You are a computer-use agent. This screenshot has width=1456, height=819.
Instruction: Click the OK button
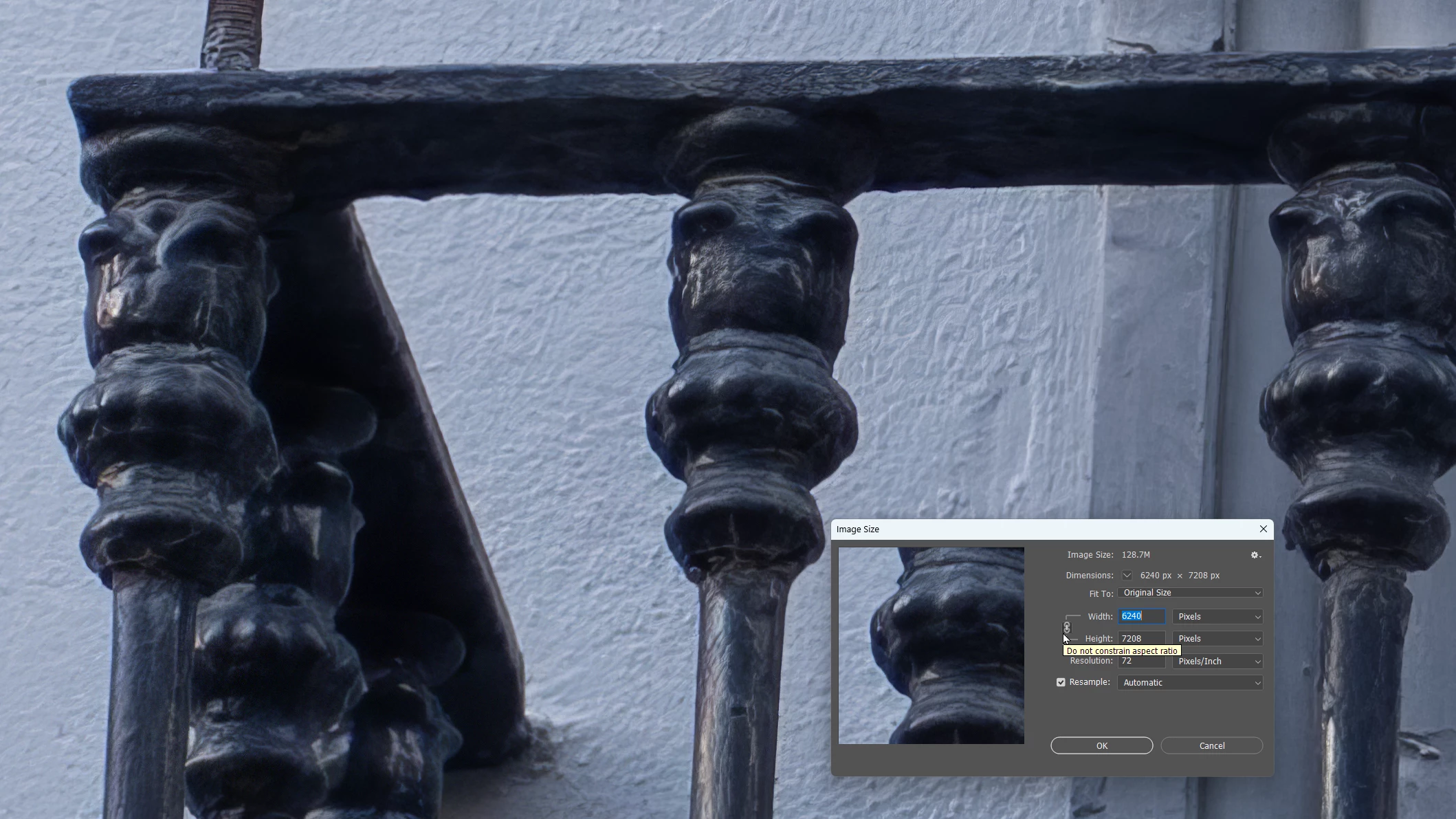click(x=1101, y=746)
